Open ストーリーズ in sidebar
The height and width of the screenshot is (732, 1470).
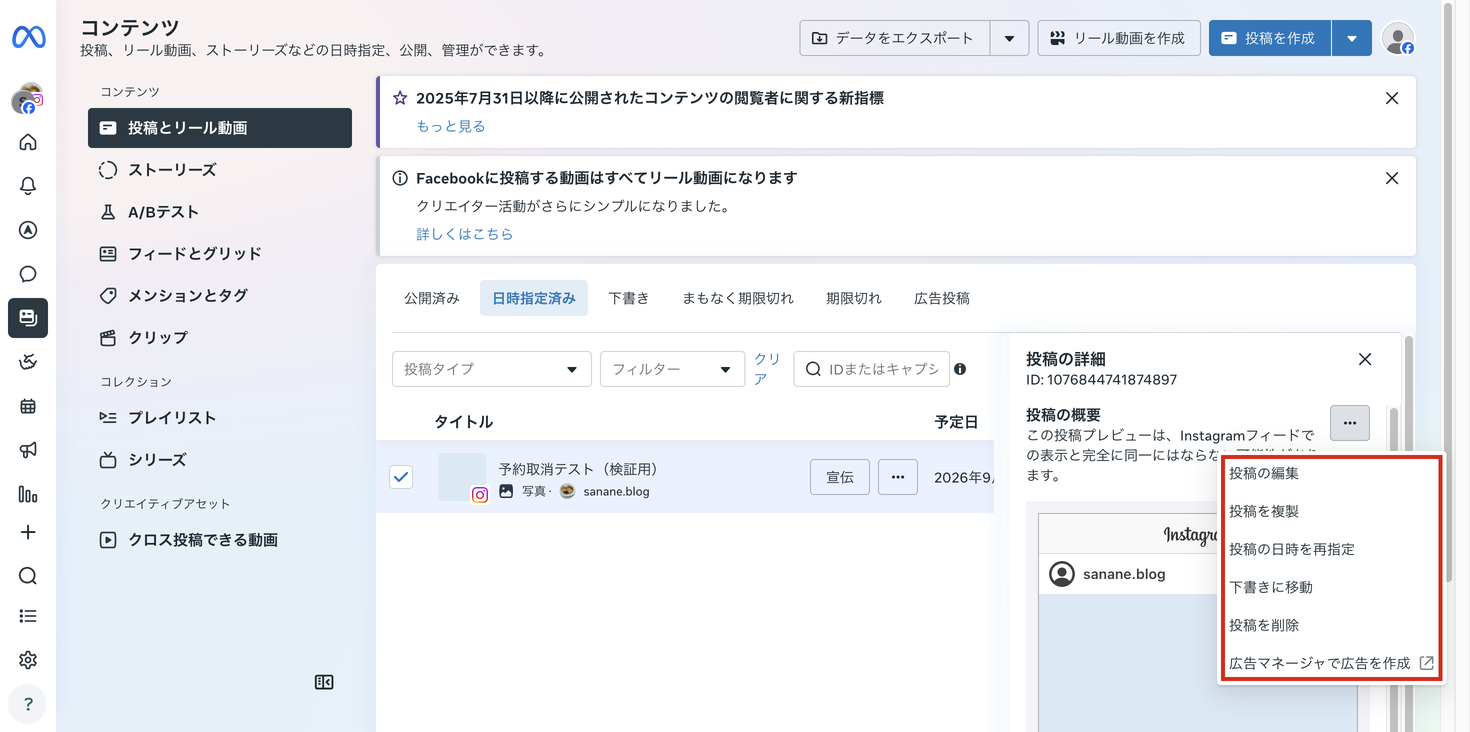[220, 170]
